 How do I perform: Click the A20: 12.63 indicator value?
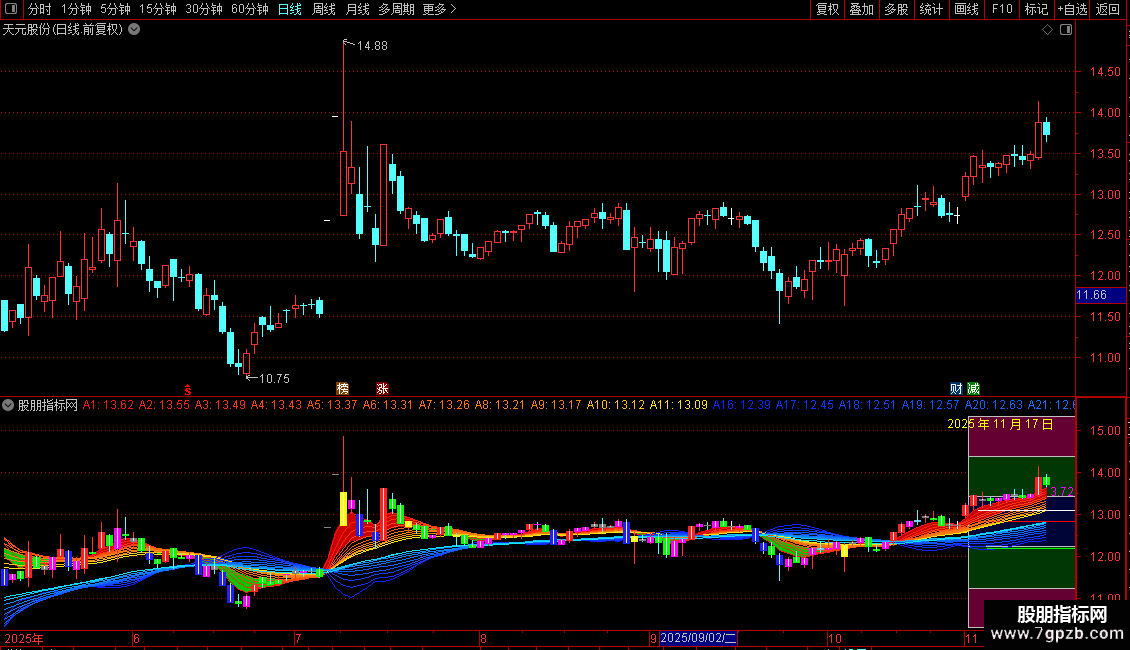pyautogui.click(x=994, y=405)
